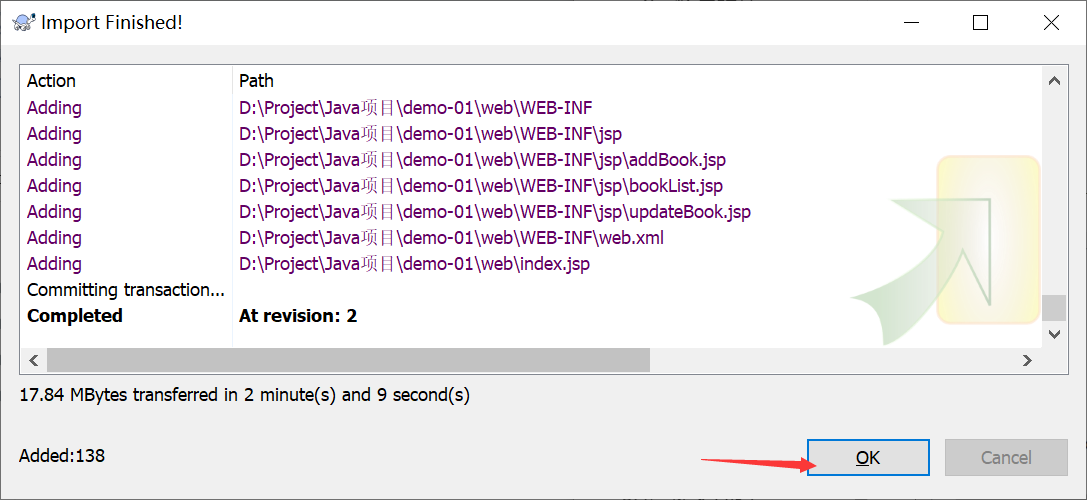Select the Committing transaction row
This screenshot has height=500, width=1087.
point(126,290)
